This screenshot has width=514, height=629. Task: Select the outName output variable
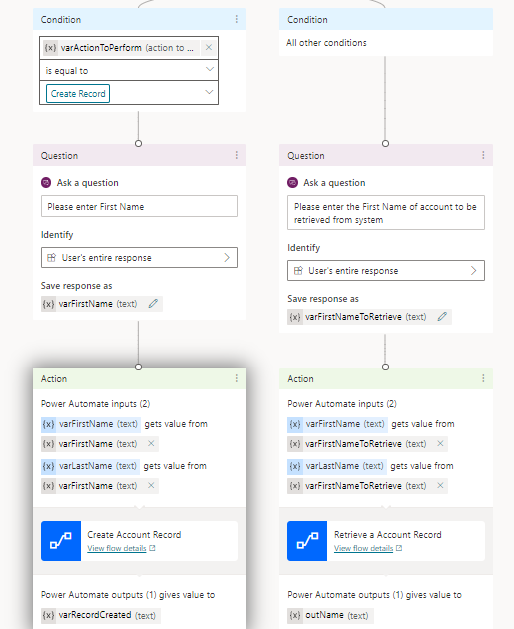tap(330, 615)
